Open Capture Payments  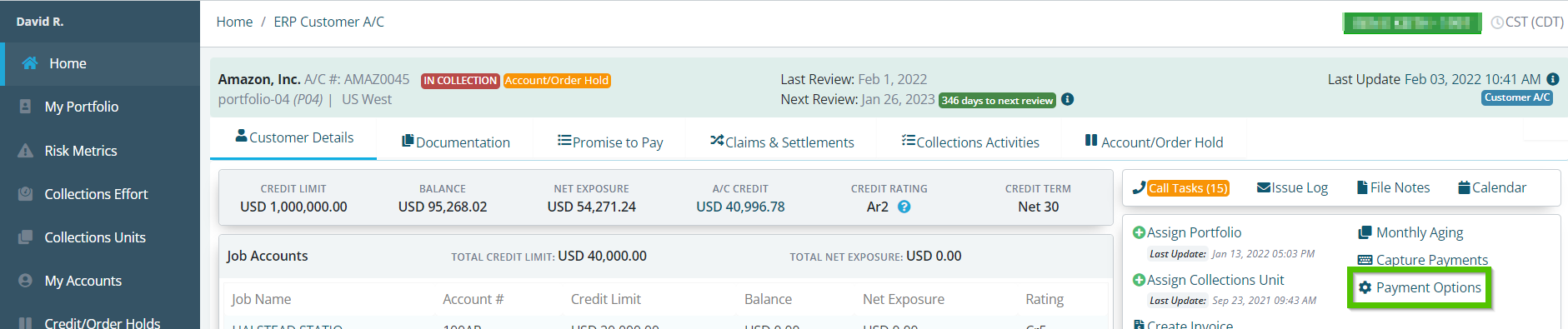(1432, 260)
